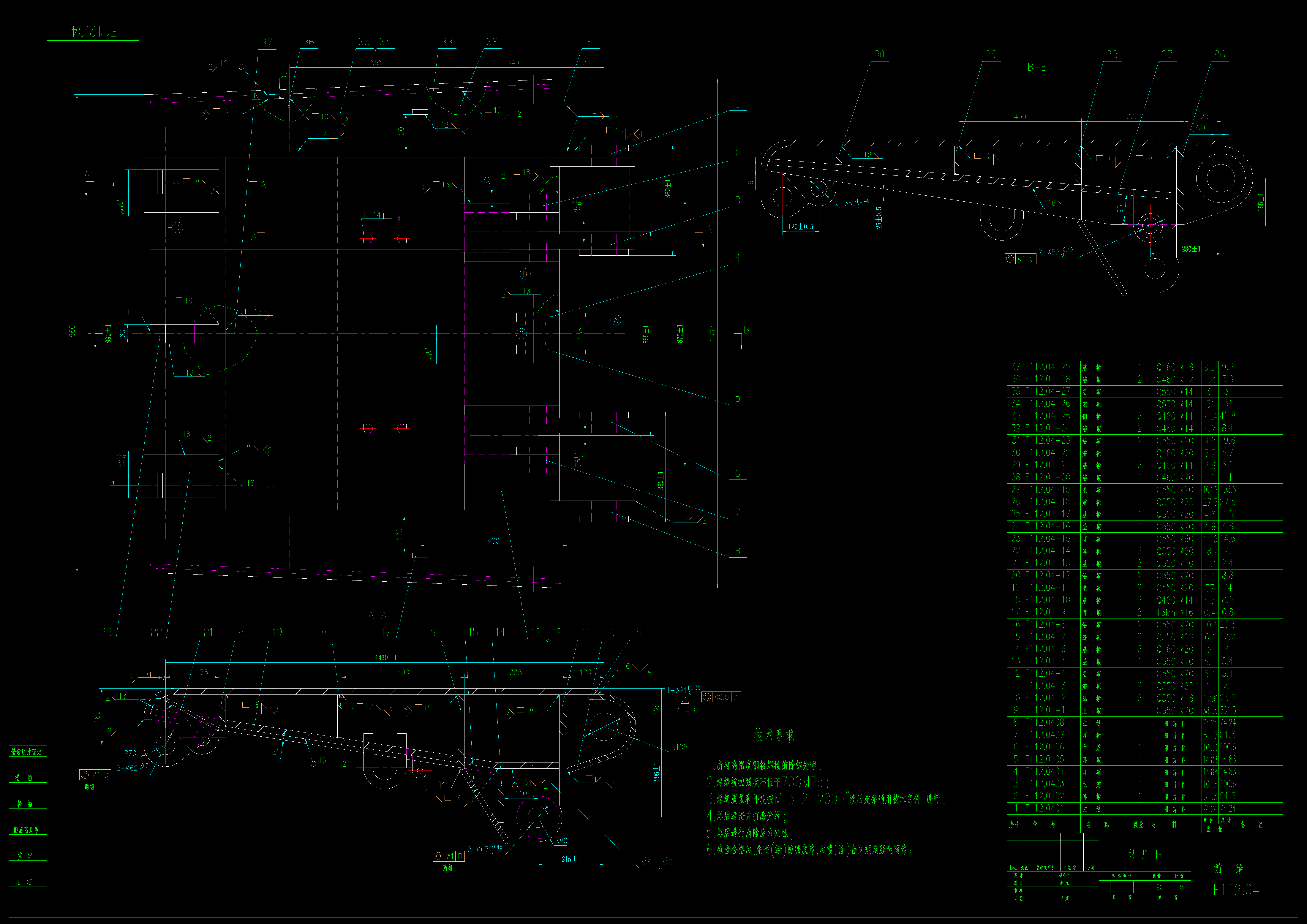Click the '155±1' dimension text
Image resolution: width=1307 pixels, height=924 pixels.
1260,202
